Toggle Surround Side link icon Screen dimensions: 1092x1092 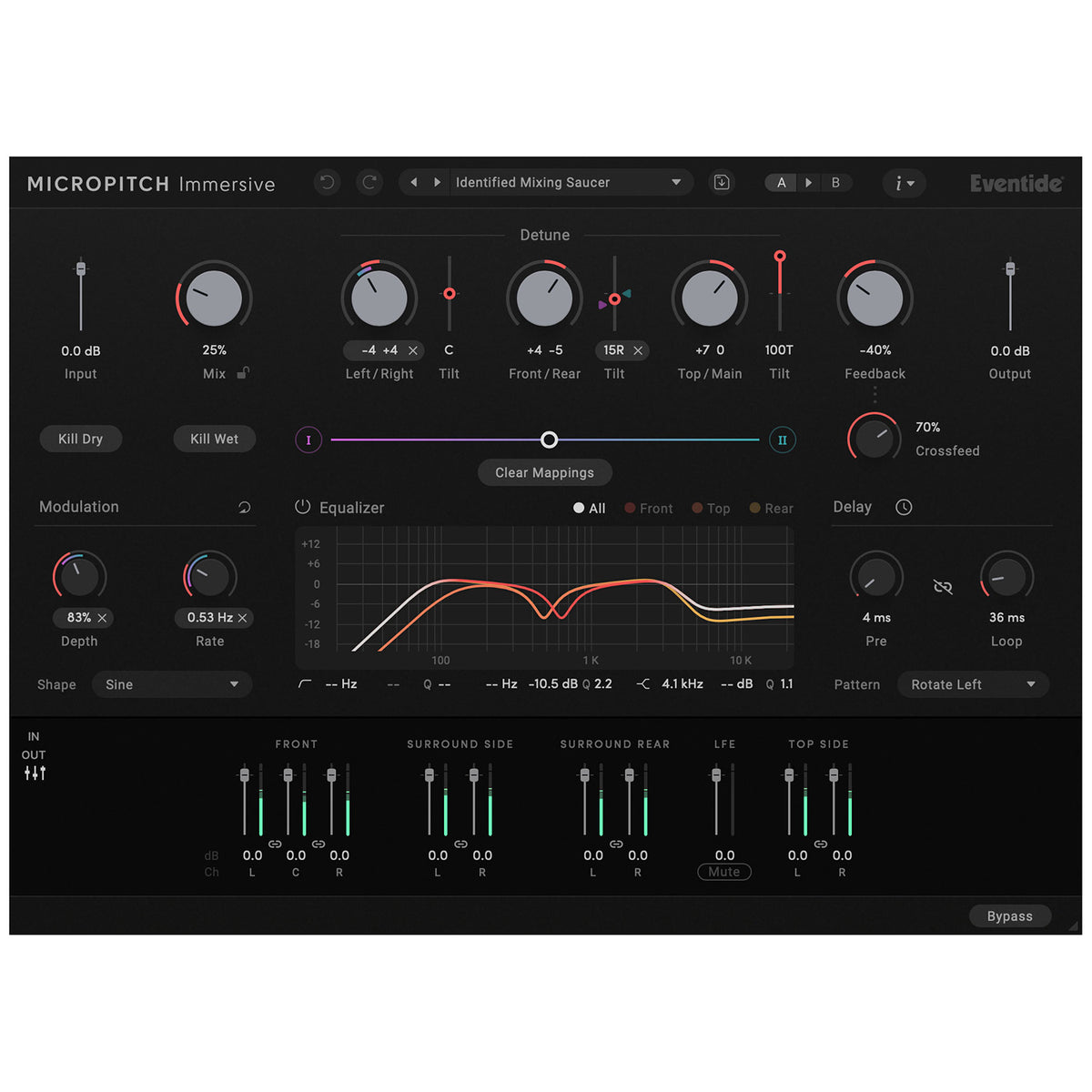pos(460,844)
